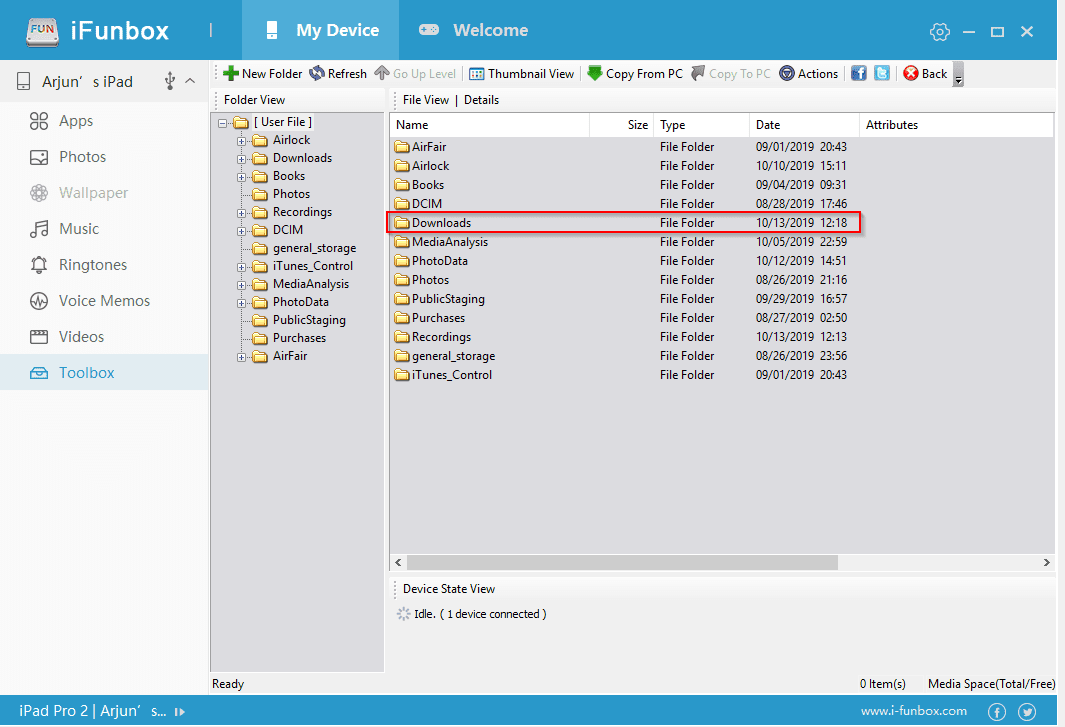Image resolution: width=1065 pixels, height=727 pixels.
Task: Sort by the Date column header
Action: coord(804,125)
